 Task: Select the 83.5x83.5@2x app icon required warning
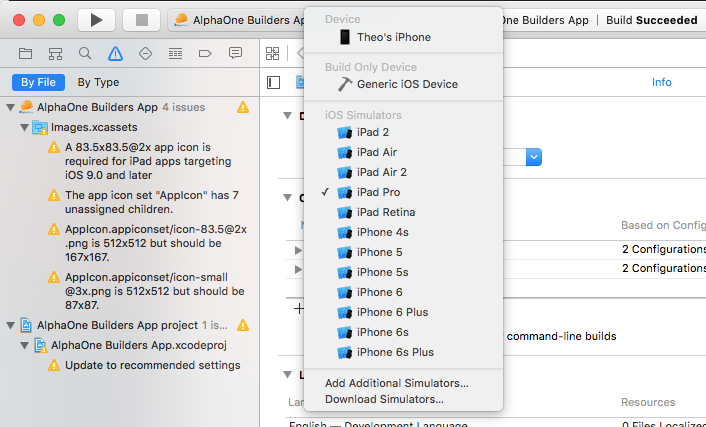point(148,161)
